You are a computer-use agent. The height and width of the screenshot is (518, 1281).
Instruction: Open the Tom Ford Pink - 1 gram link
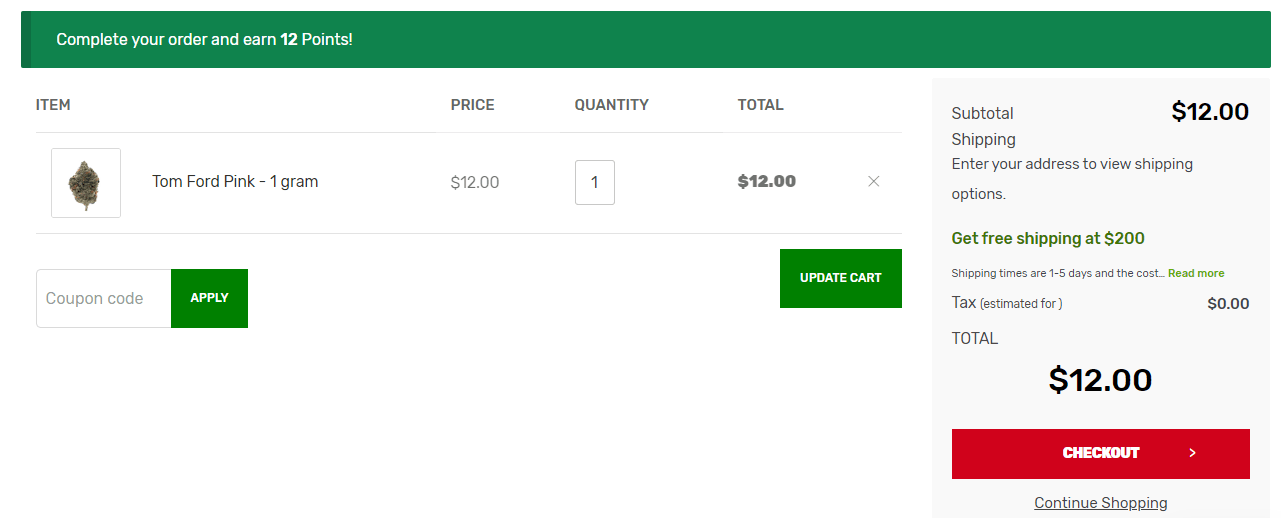(x=235, y=182)
